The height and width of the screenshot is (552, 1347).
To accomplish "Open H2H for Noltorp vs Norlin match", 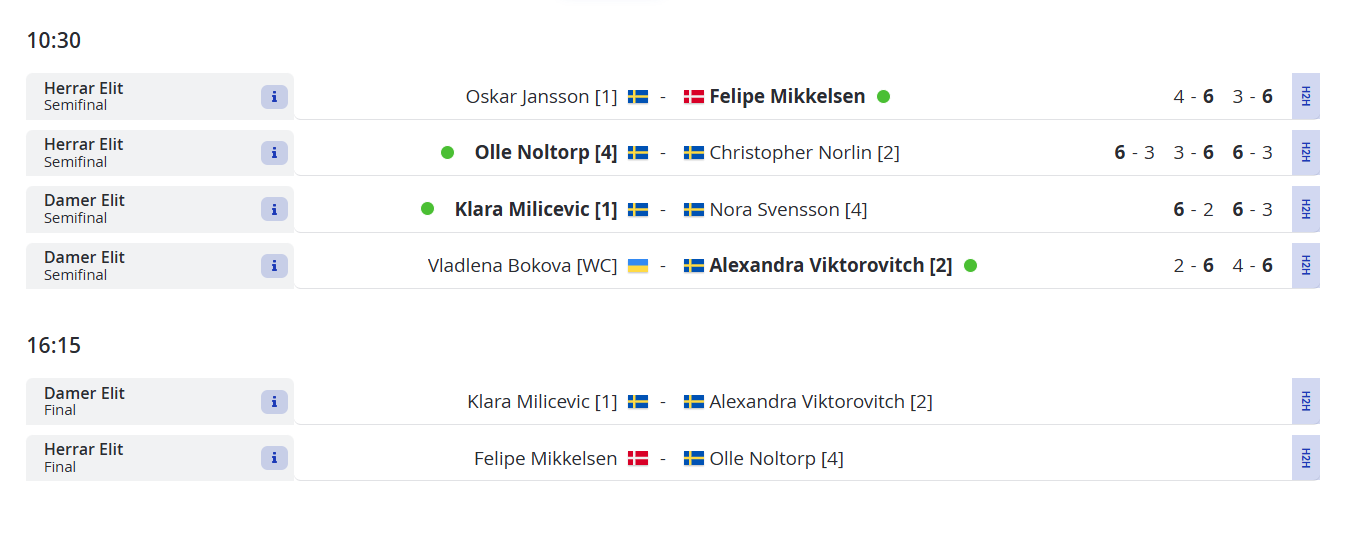I will [1305, 153].
